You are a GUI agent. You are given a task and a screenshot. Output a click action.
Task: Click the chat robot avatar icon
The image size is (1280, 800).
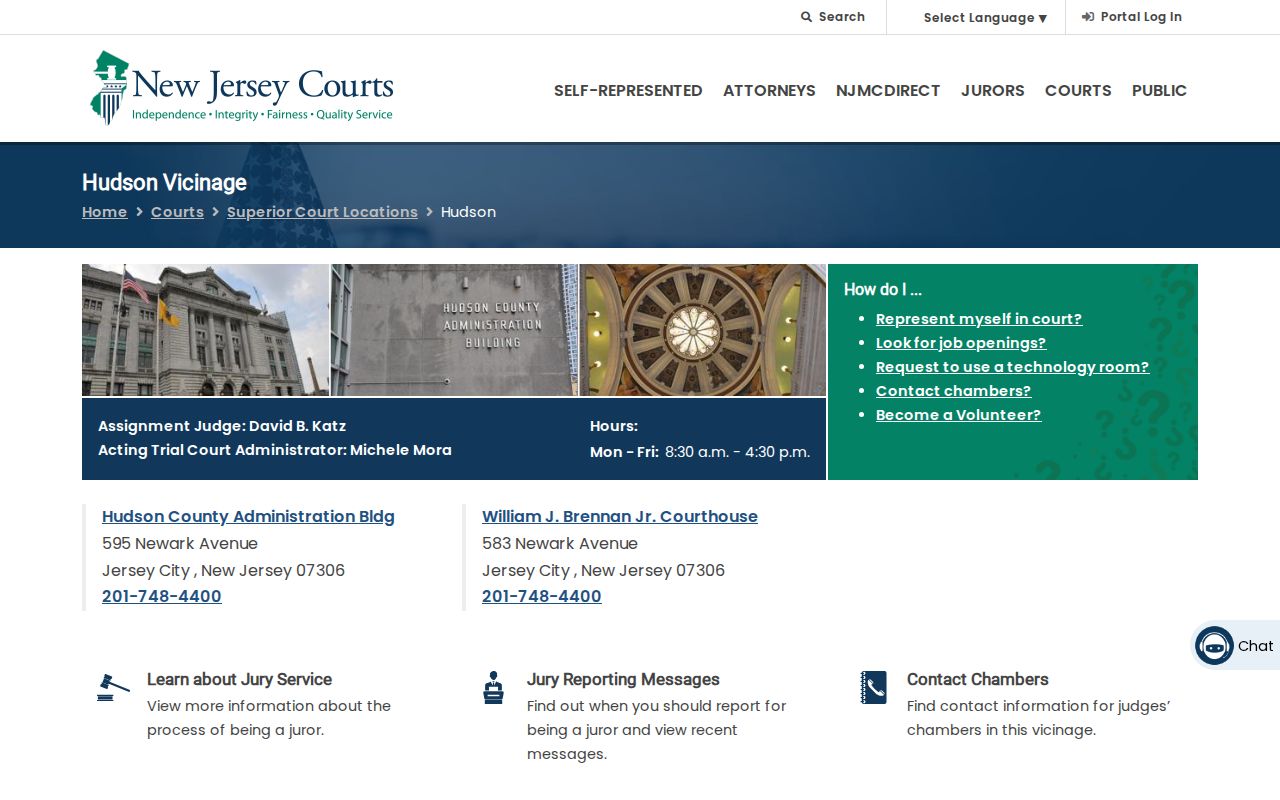tap(1214, 646)
